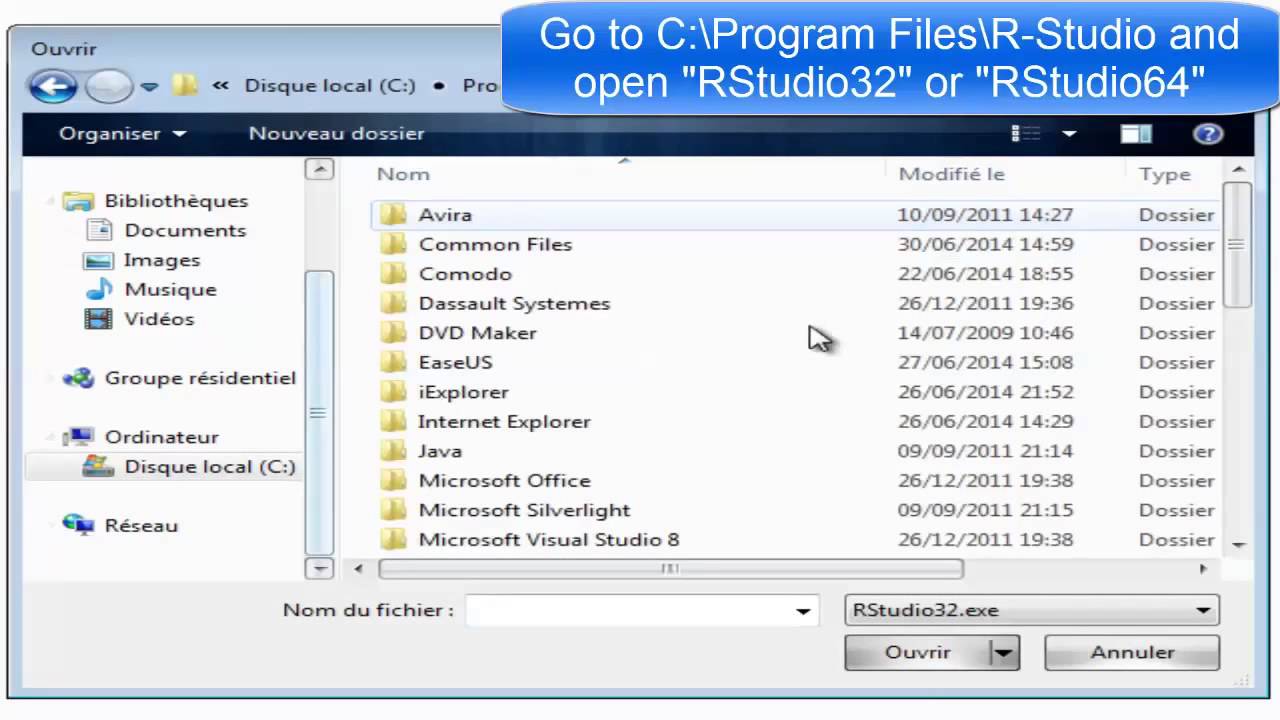Click the navigation pane scrollbar up arrow
1280x720 pixels.
point(319,169)
